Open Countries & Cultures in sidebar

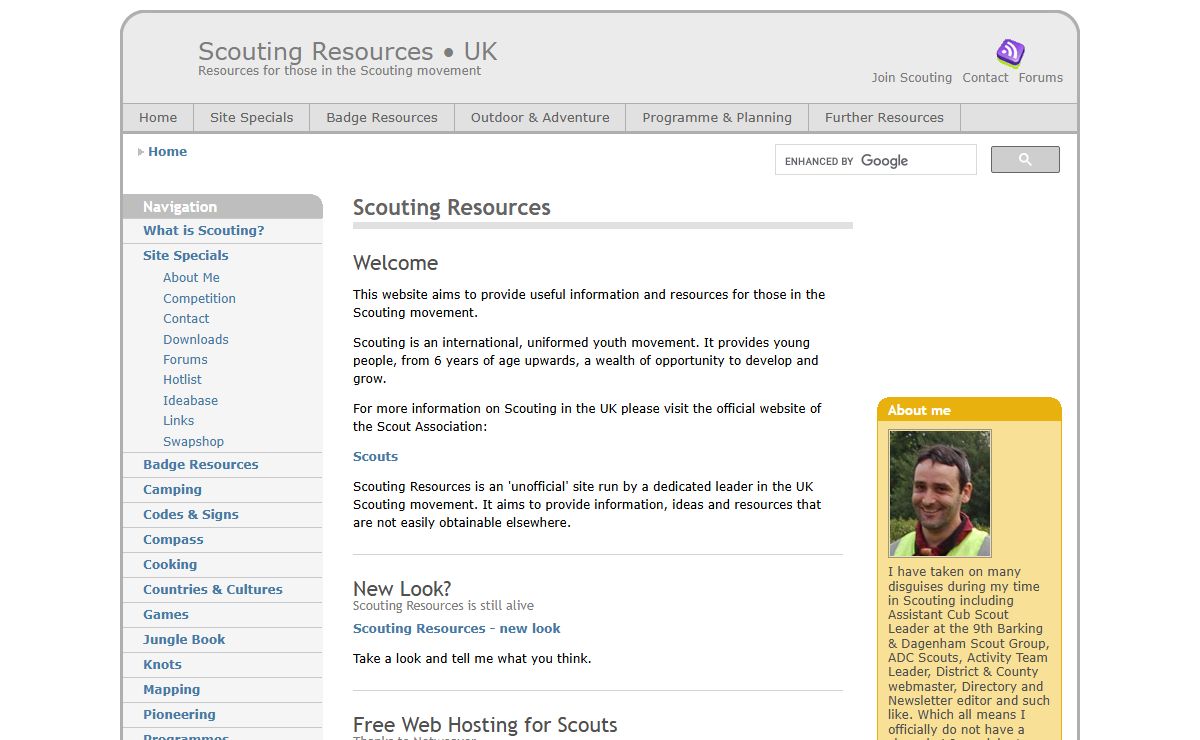pos(213,590)
